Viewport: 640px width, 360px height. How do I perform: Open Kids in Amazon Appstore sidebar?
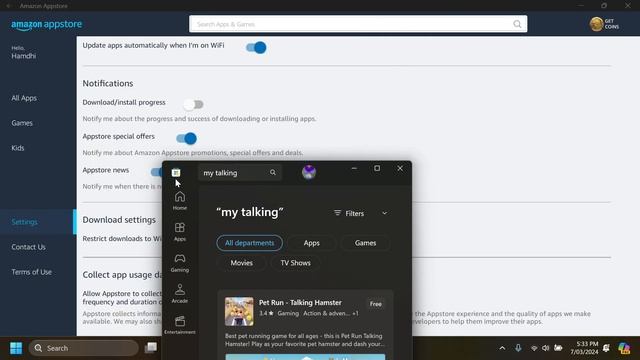click(18, 148)
